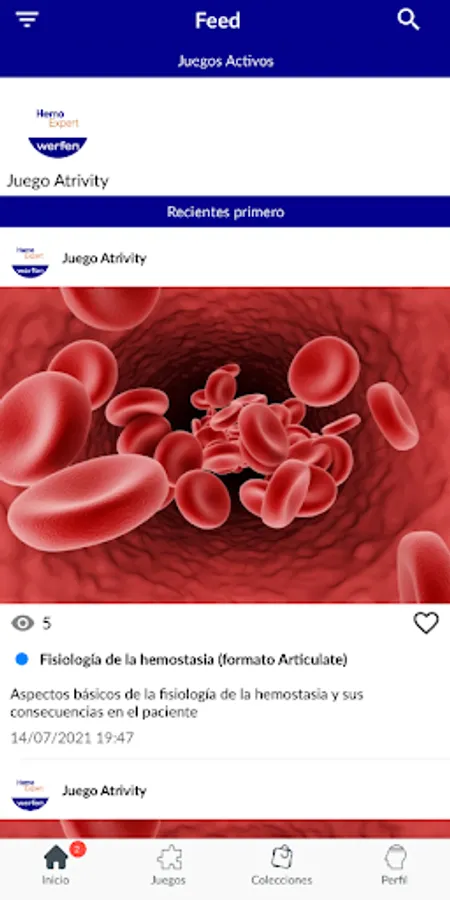The height and width of the screenshot is (900, 450).
Task: Open the Perfil head tab
Action: (394, 865)
